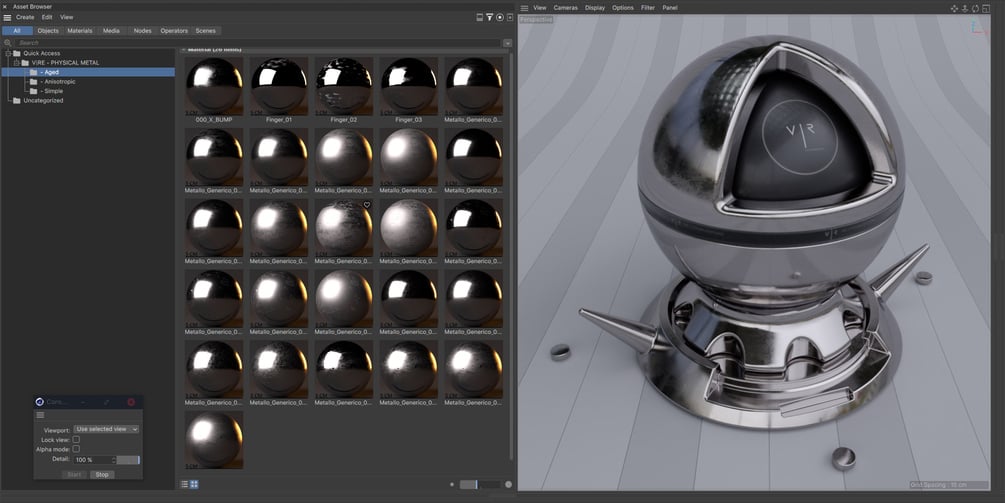The width and height of the screenshot is (1005, 503).
Task: Click the viewport XYZ axis gizmo
Action: [980, 26]
